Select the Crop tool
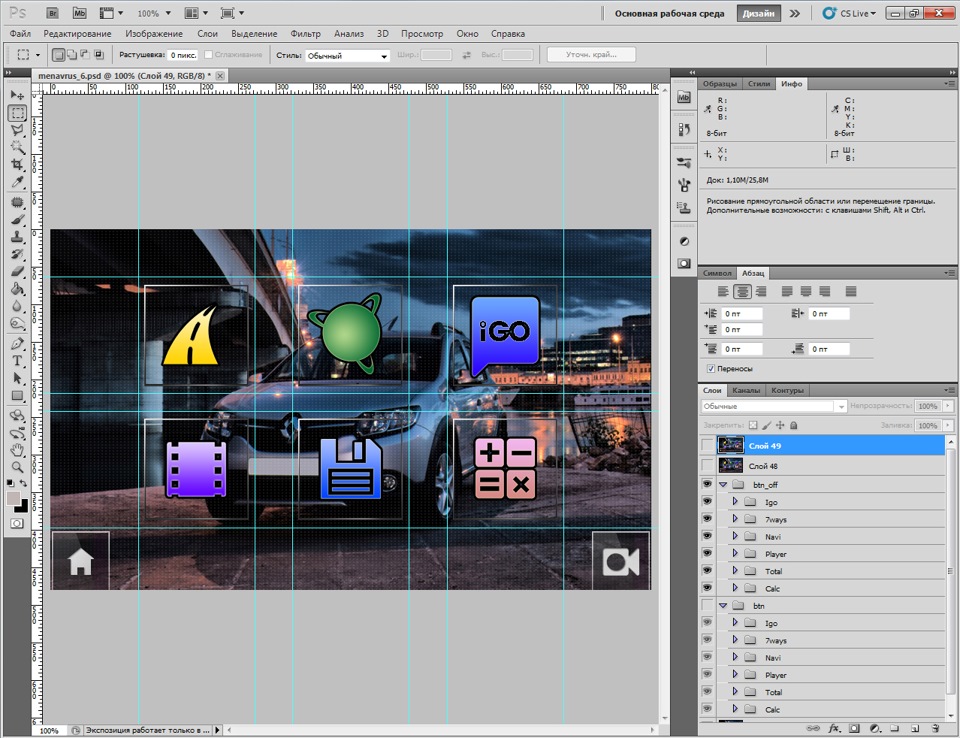This screenshot has height=738, width=960. pos(17,164)
